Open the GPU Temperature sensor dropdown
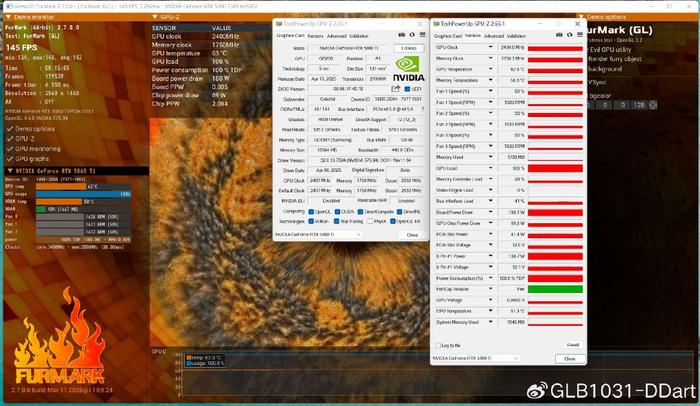 491,69
